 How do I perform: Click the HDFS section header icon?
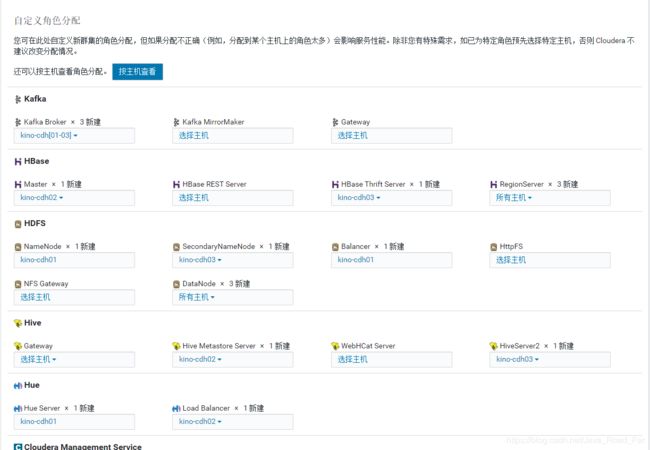point(18,224)
